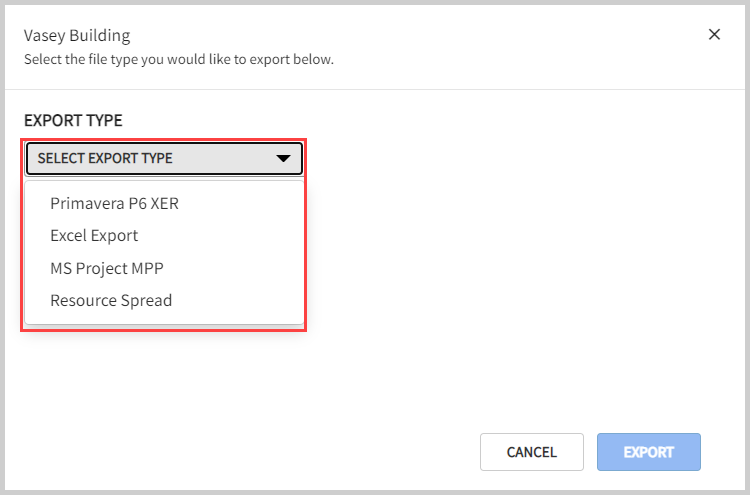This screenshot has width=750, height=495.
Task: Click the Export Type heading label
Action: coord(73,121)
